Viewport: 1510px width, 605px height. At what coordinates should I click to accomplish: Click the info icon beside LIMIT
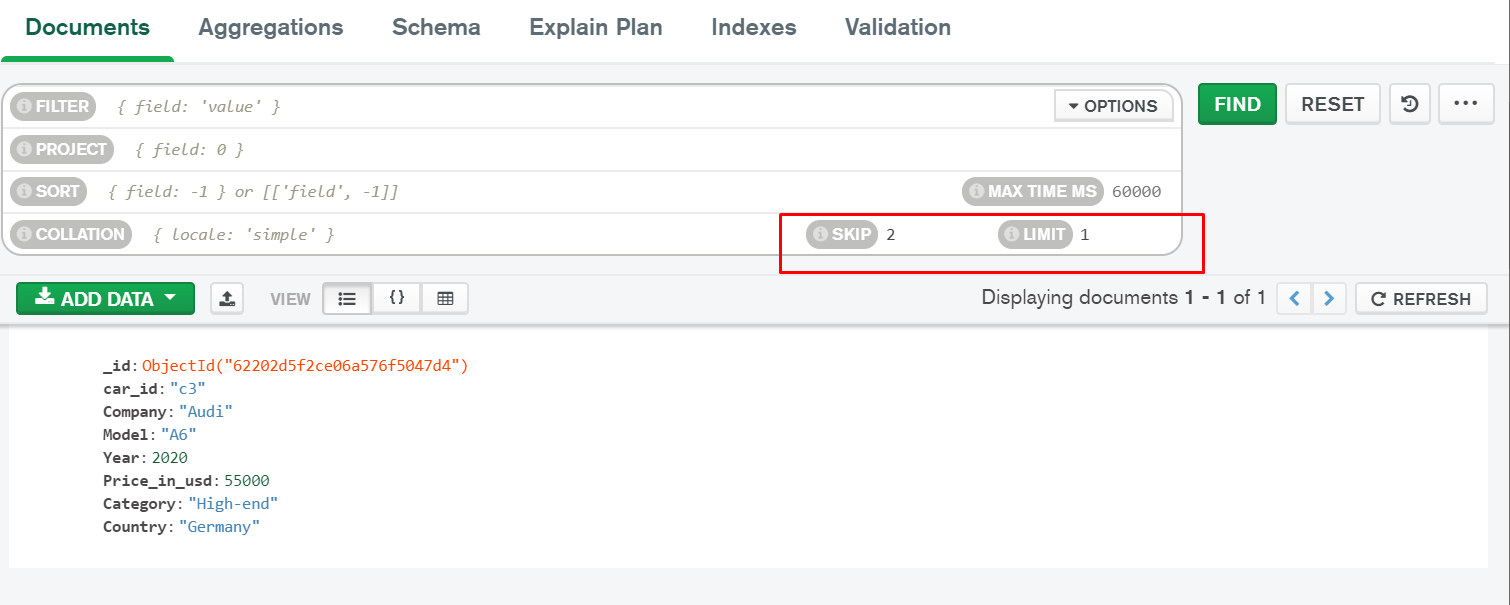1011,235
